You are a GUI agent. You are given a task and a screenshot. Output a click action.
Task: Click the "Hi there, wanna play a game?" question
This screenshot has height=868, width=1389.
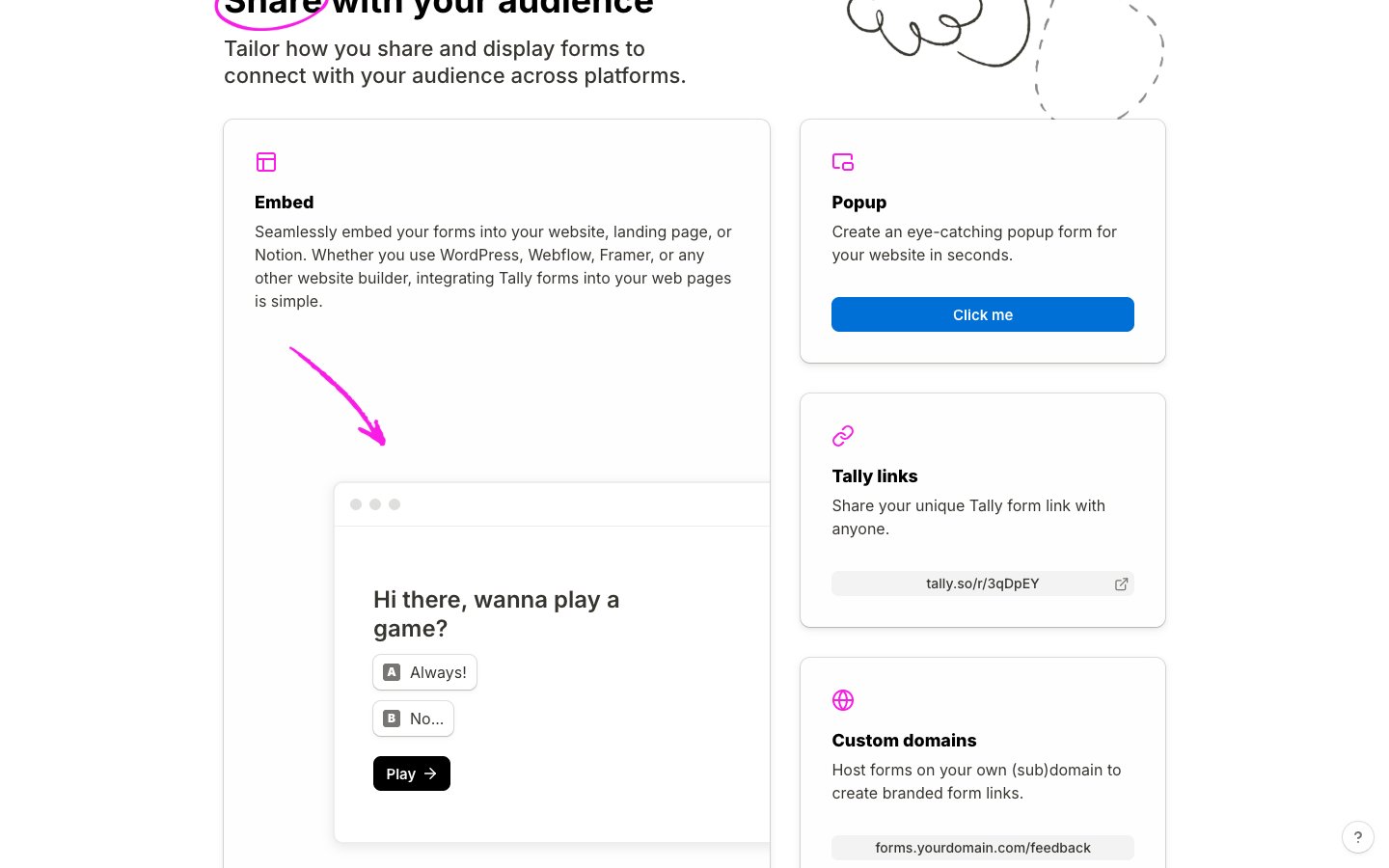496,613
